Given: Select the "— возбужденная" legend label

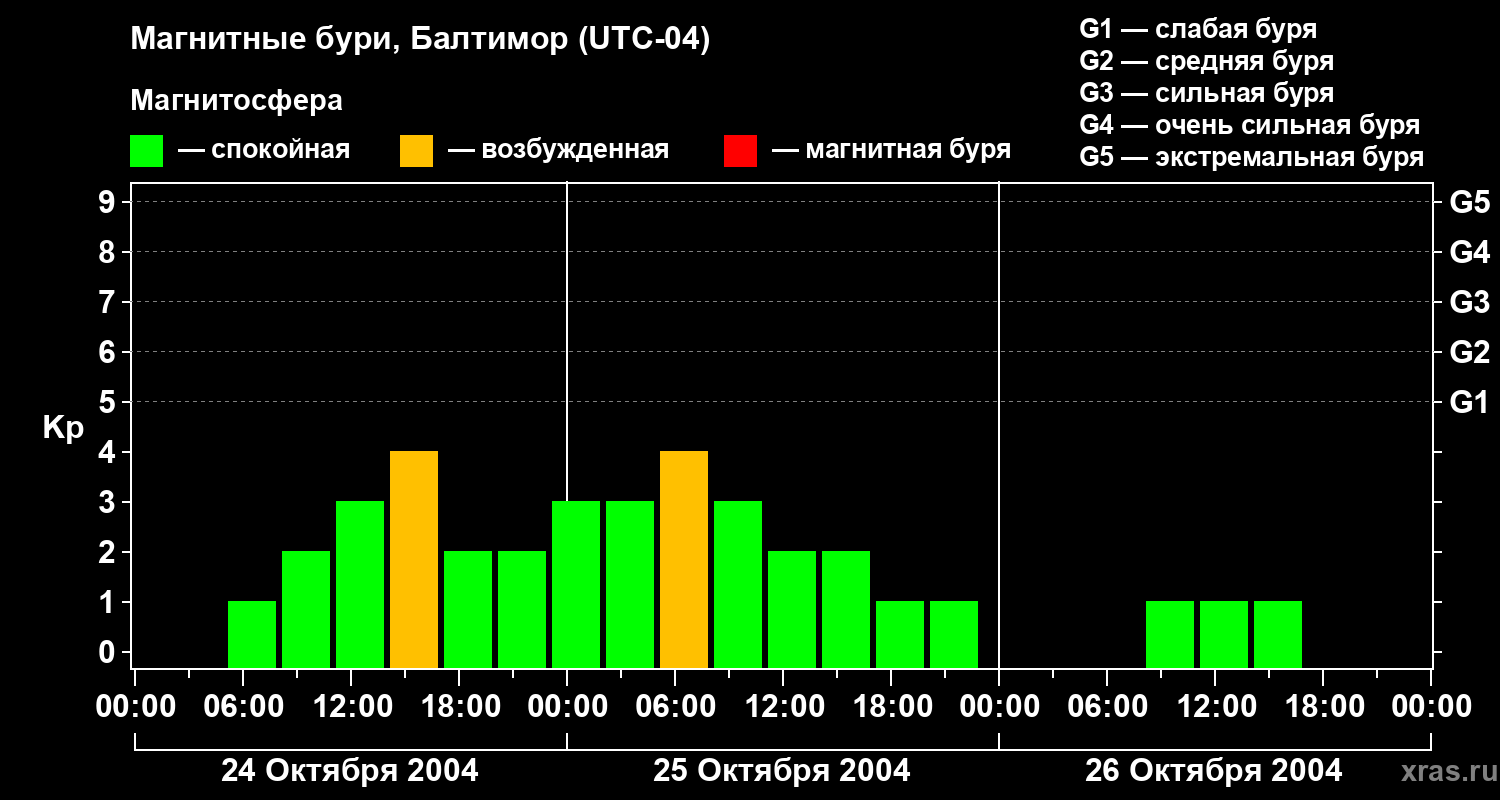Looking at the screenshot, I should (558, 150).
